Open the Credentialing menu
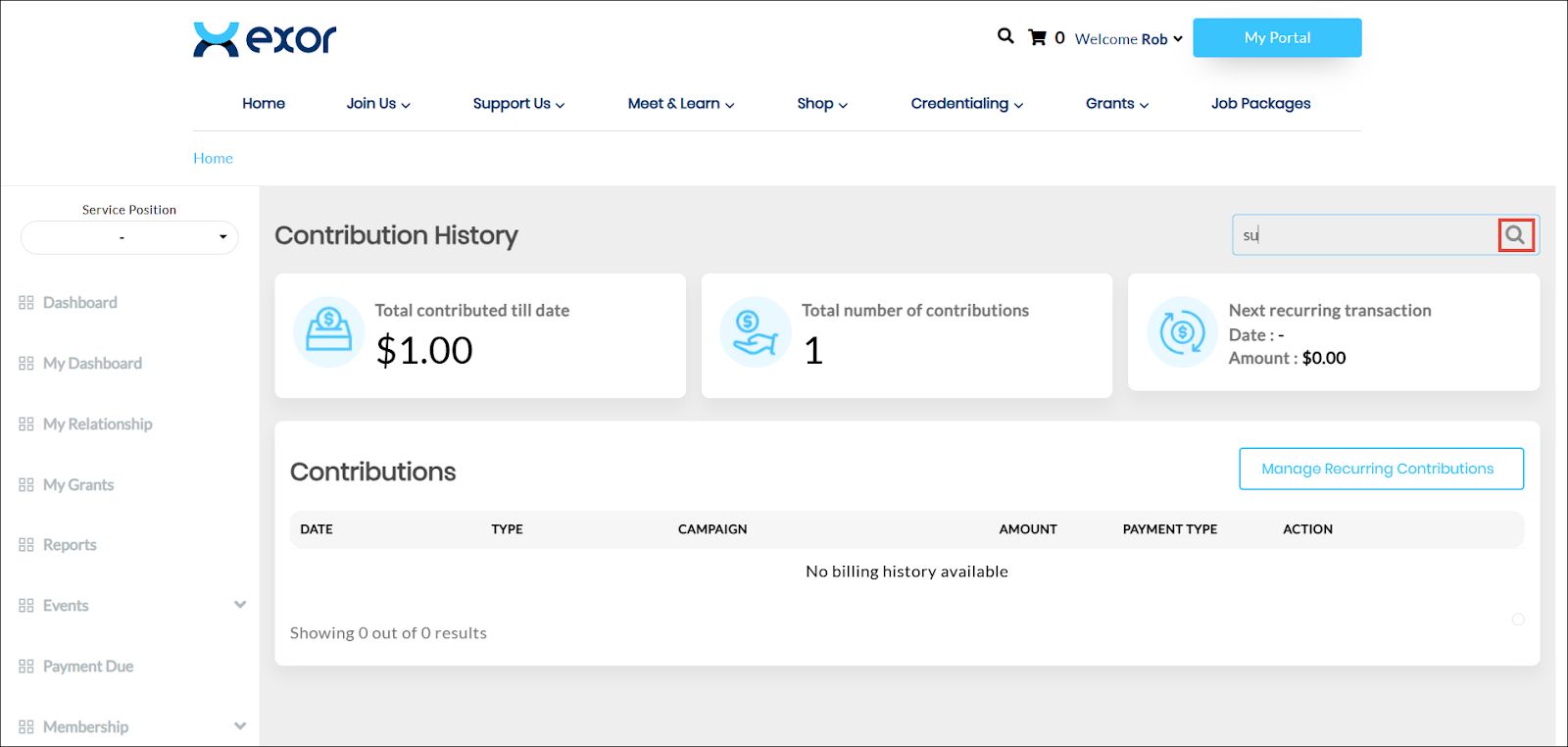This screenshot has height=747, width=1568. (x=966, y=103)
